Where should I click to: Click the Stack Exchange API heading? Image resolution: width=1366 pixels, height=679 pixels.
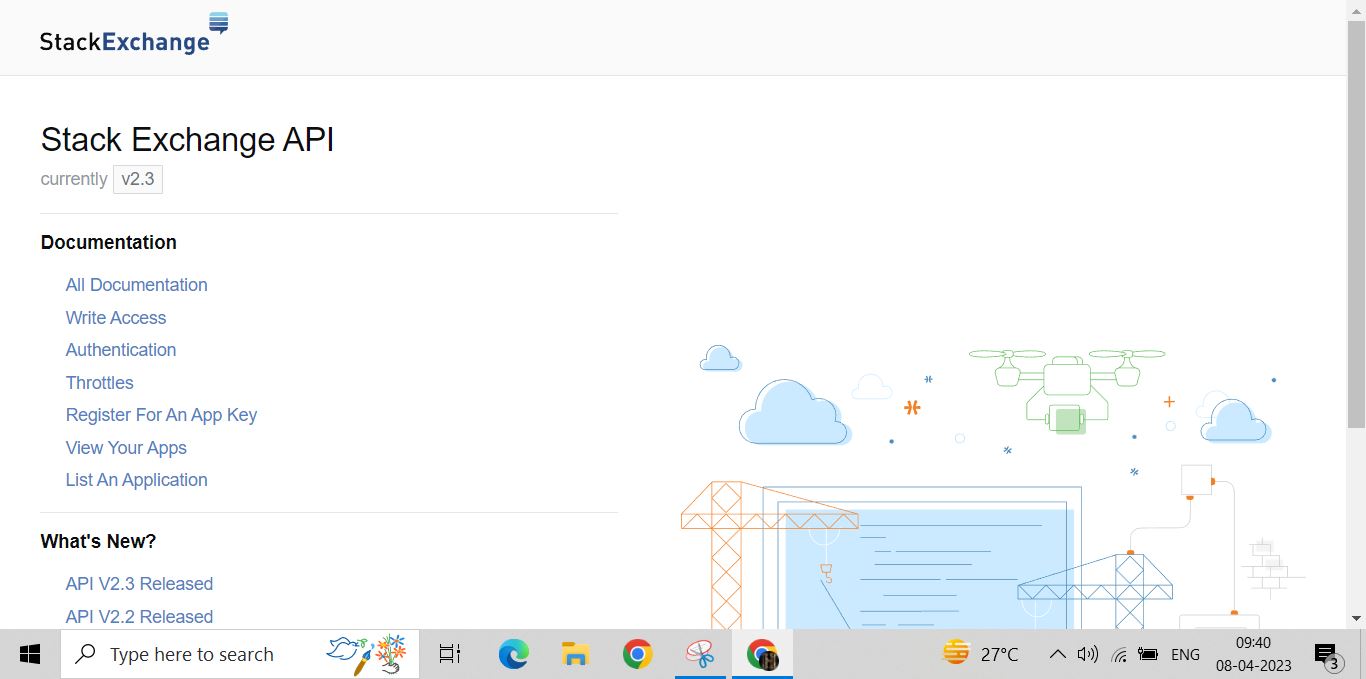[187, 139]
